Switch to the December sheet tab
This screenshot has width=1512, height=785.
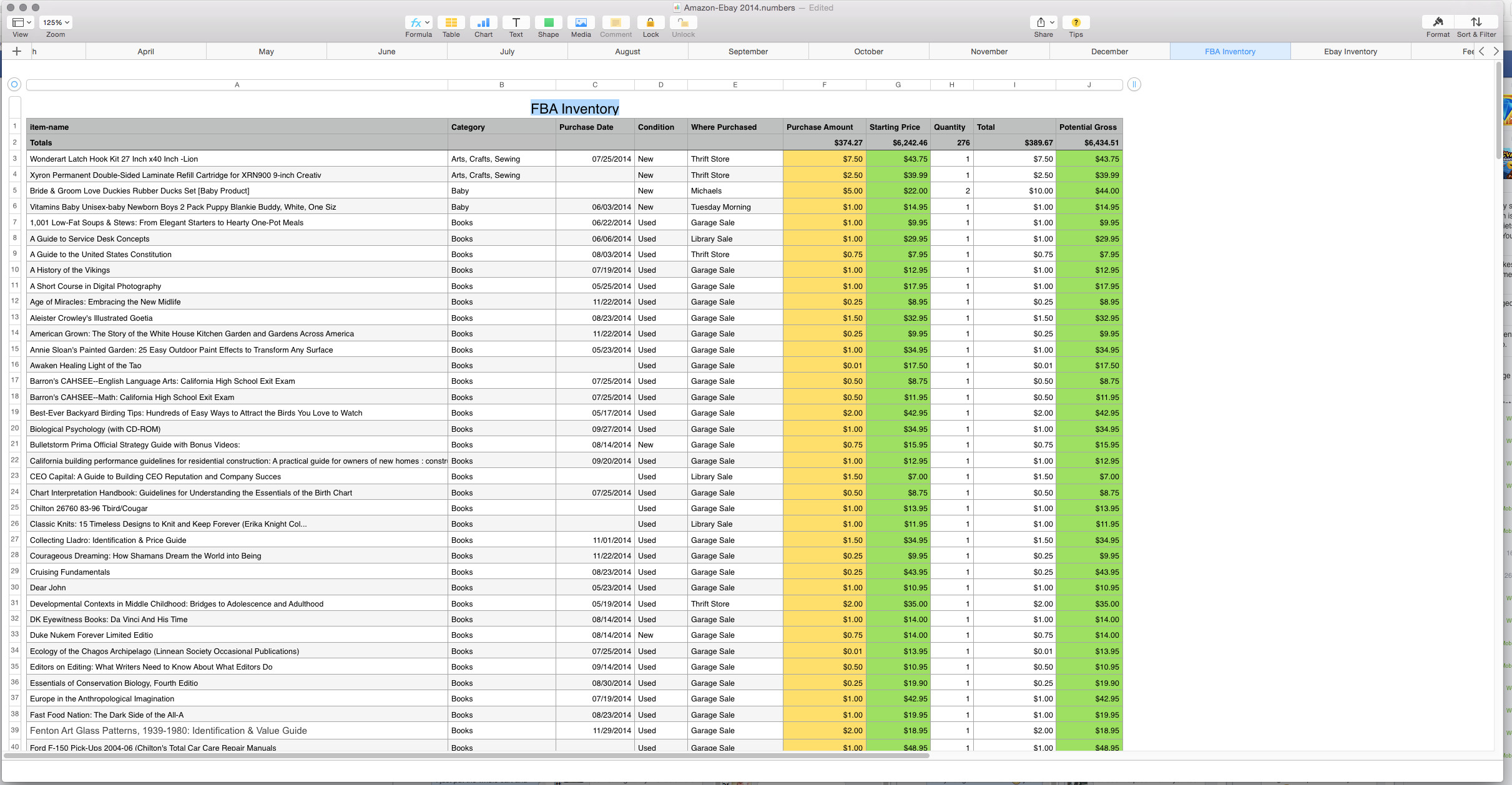[1109, 51]
